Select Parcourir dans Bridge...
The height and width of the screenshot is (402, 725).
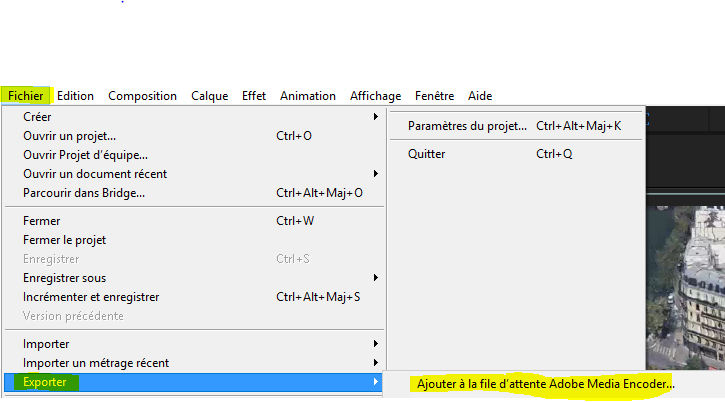point(193,193)
